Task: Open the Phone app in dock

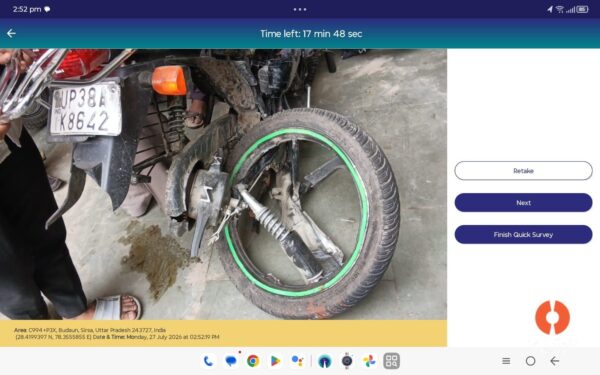Action: 209,361
